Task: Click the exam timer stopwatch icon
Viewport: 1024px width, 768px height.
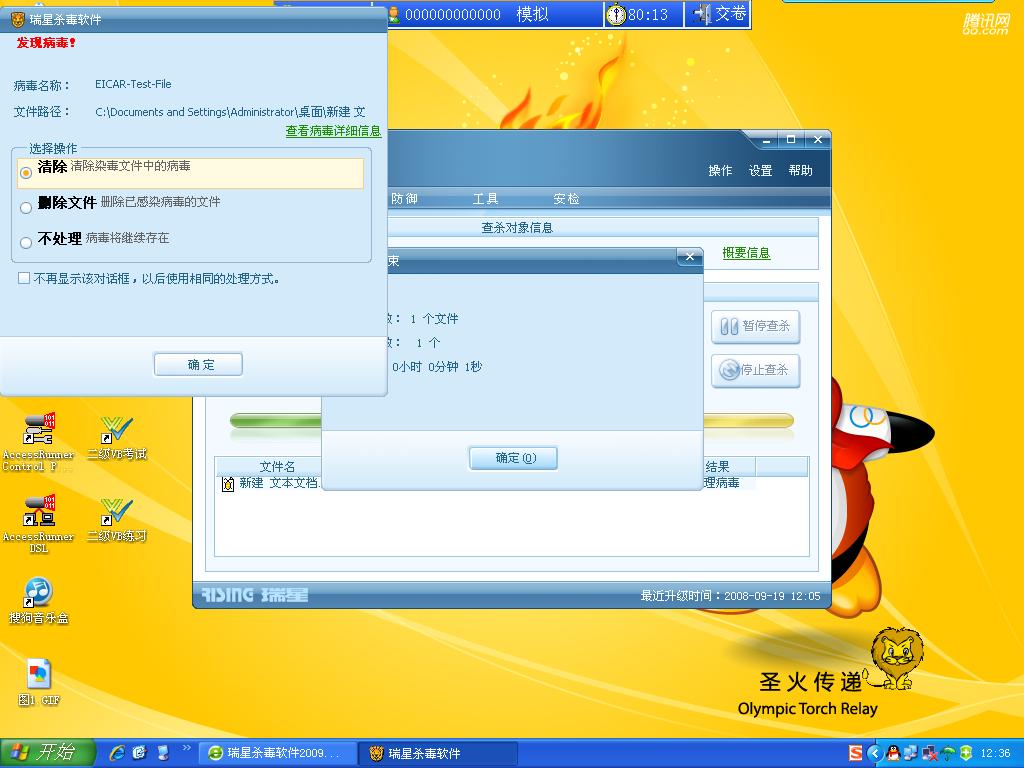Action: (x=615, y=14)
